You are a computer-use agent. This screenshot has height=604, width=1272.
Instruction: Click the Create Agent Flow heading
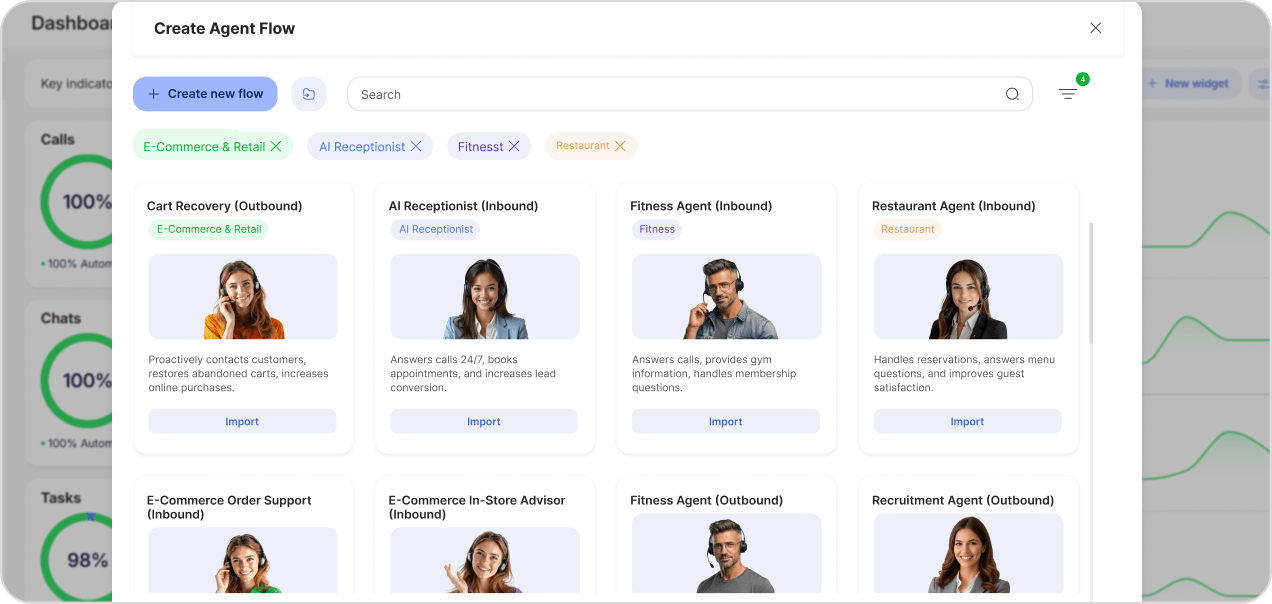coord(224,28)
